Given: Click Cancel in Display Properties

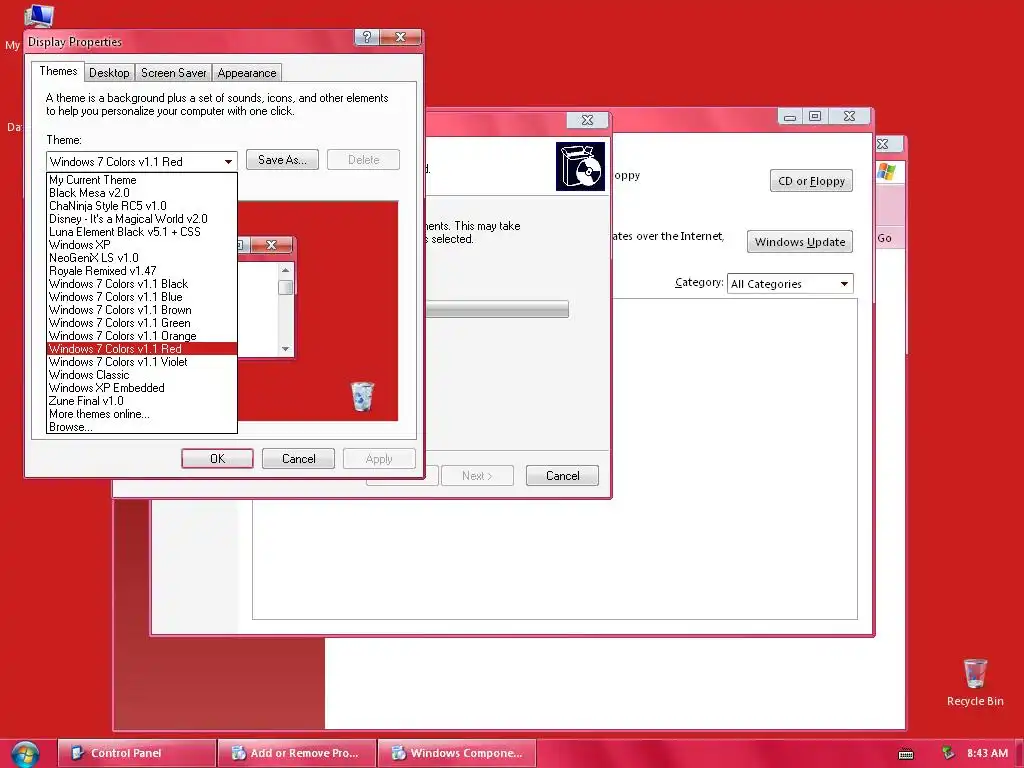Looking at the screenshot, I should [298, 458].
